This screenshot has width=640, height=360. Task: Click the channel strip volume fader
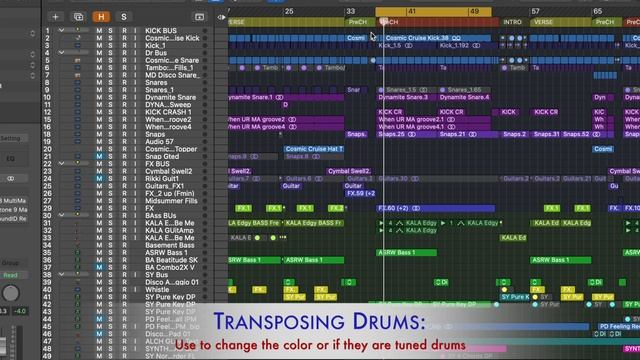(3, 345)
